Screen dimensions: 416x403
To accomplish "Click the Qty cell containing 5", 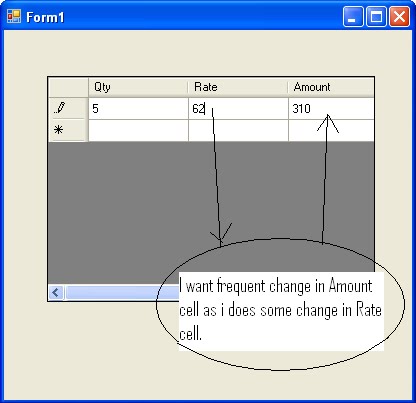I will 138,109.
